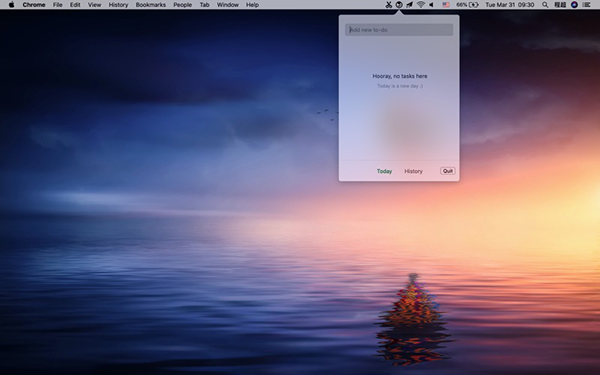Open the US flag input source menu
Viewport: 600px width, 375px height.
446,5
